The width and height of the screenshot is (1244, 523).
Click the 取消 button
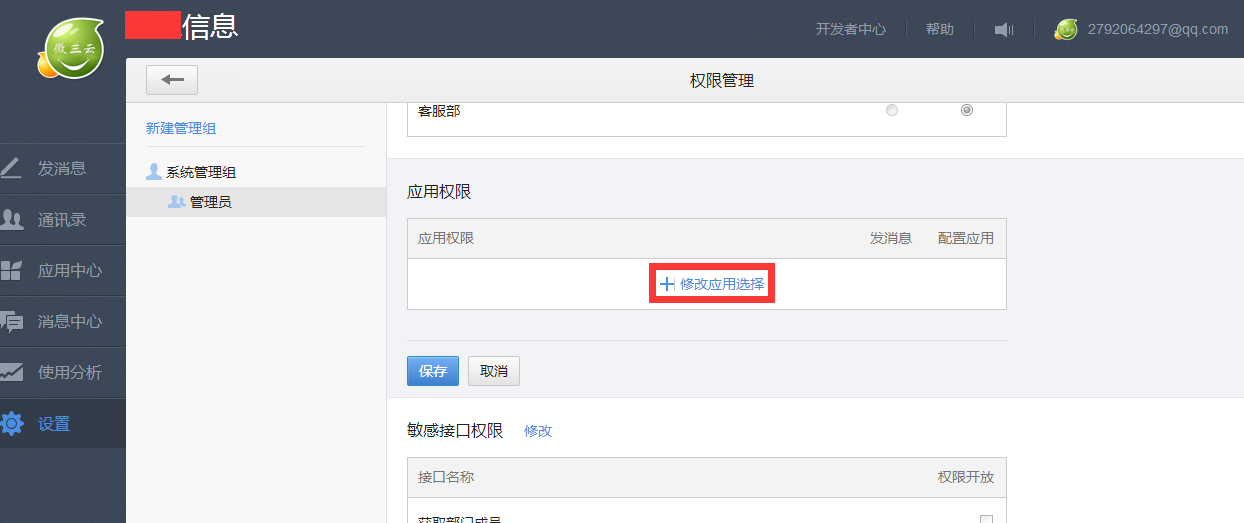click(x=494, y=371)
